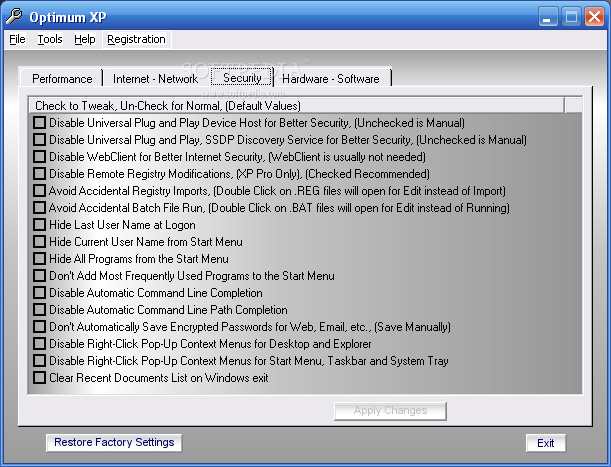The width and height of the screenshot is (611, 467).
Task: Click the Apply Changes button
Action: 390,411
